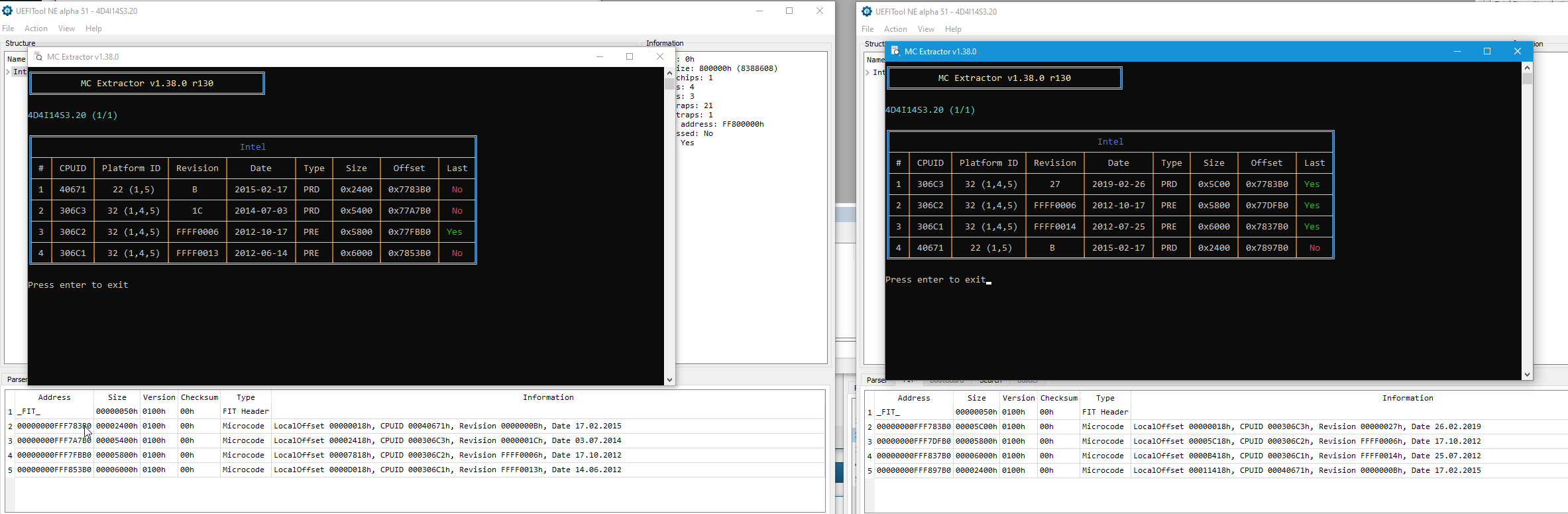1568x514 pixels.
Task: Click 4D4I14S3.20 (1/1) text in left console
Action: (x=72, y=115)
